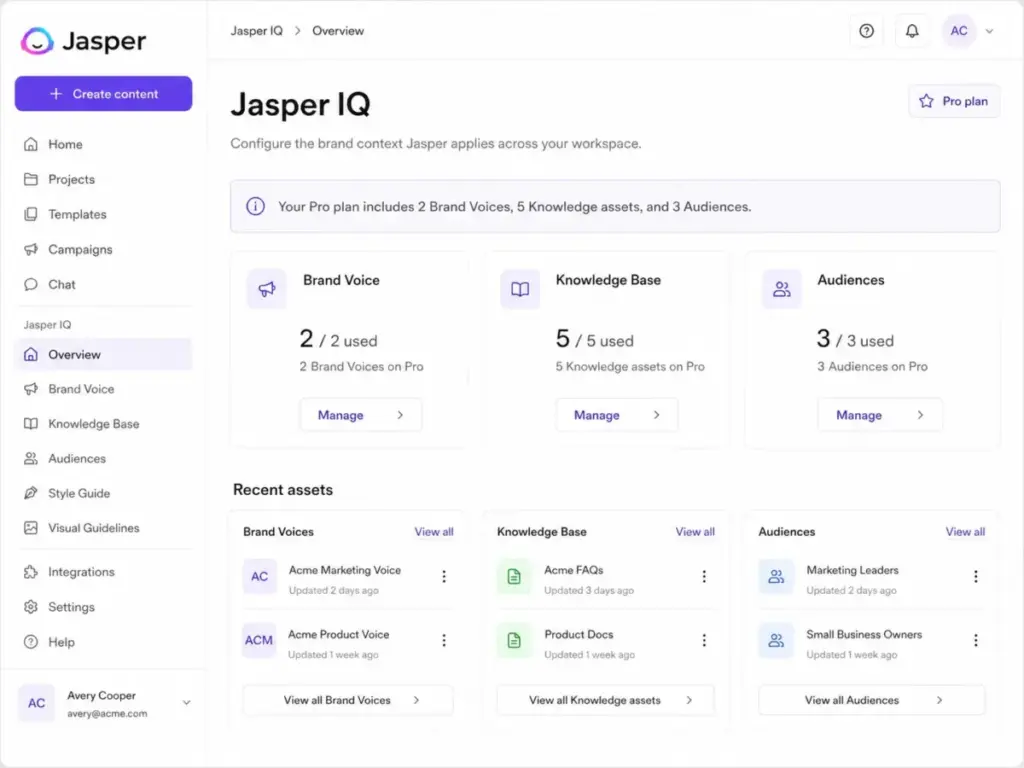
Task: Click the Knowledge Base book card icon
Action: (x=520, y=289)
